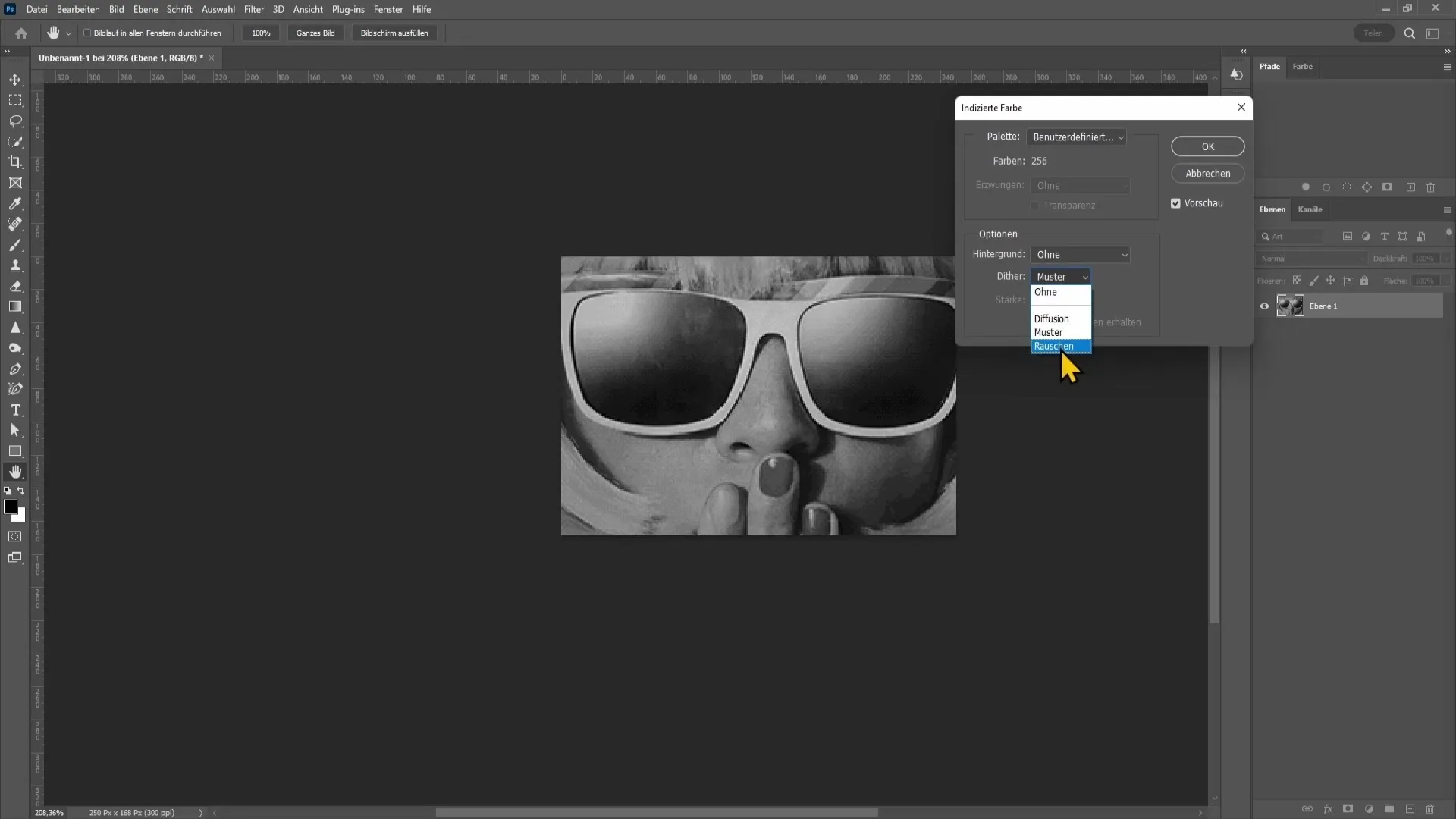Click the horizontal canvas scrollbar
Screen dimensions: 1456x819
(657, 813)
